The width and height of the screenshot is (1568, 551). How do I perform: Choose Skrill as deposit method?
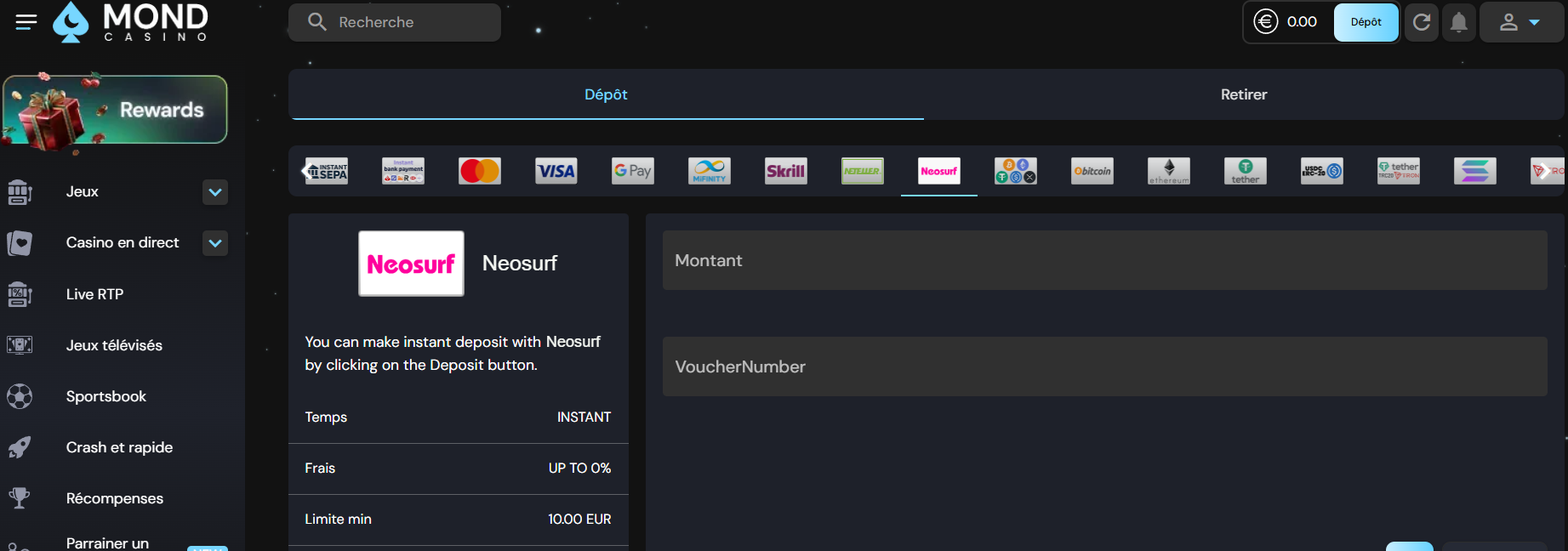tap(786, 171)
